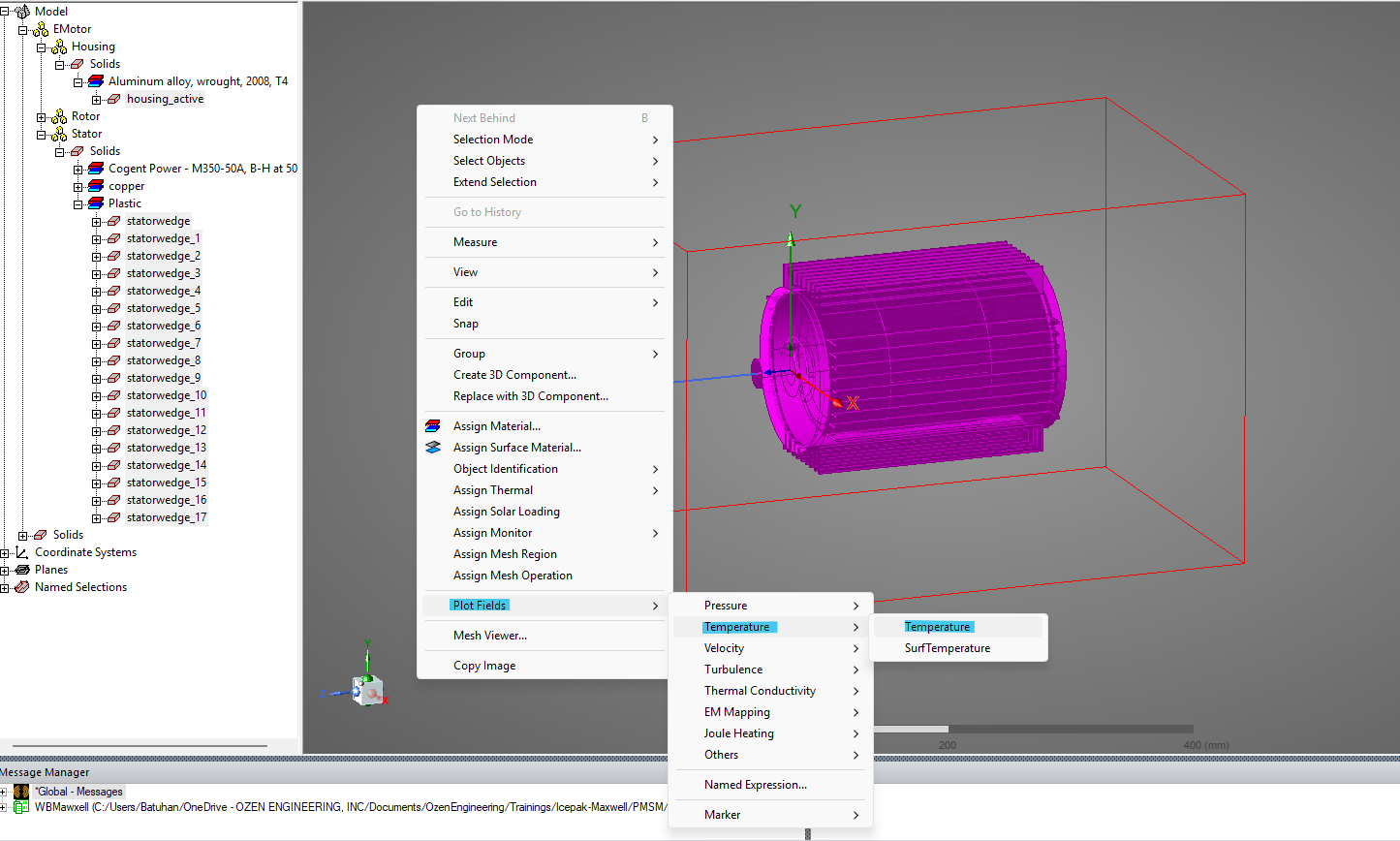
Task: Click the housing_active solid icon
Action: point(114,99)
